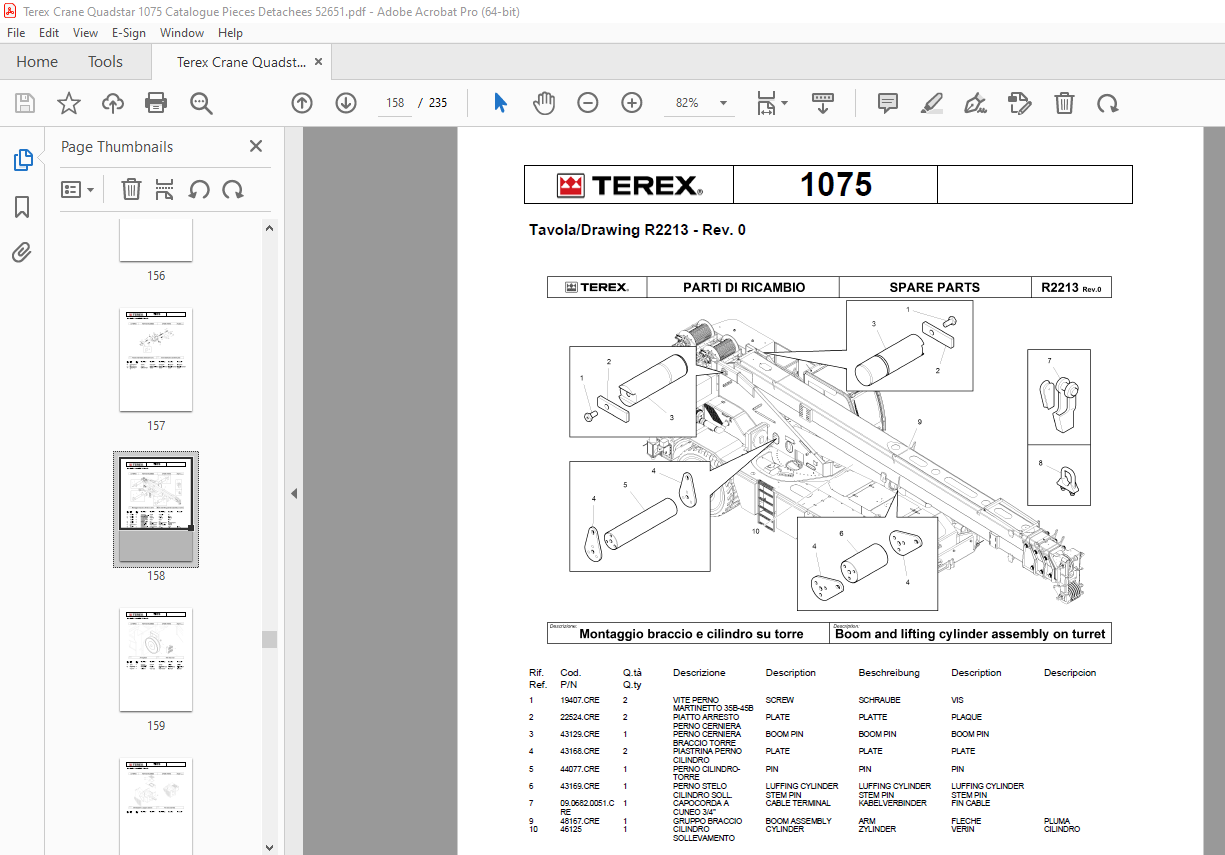Add a comment with the speech bubble icon

[888, 103]
